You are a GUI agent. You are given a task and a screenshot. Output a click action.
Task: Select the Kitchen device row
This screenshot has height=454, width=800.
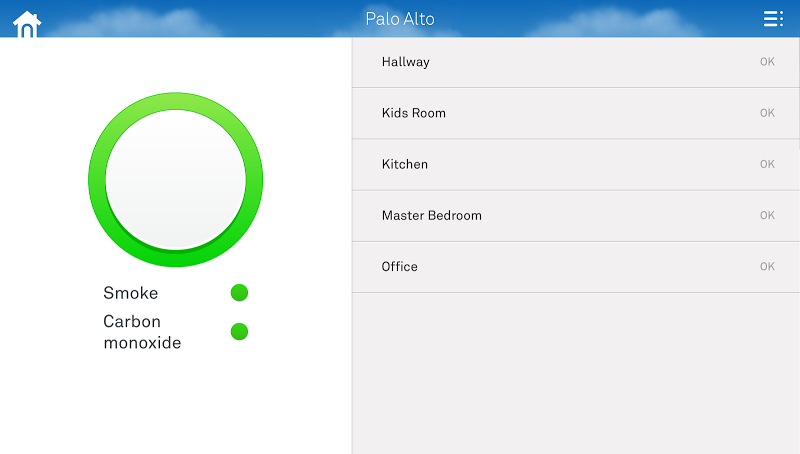[576, 165]
